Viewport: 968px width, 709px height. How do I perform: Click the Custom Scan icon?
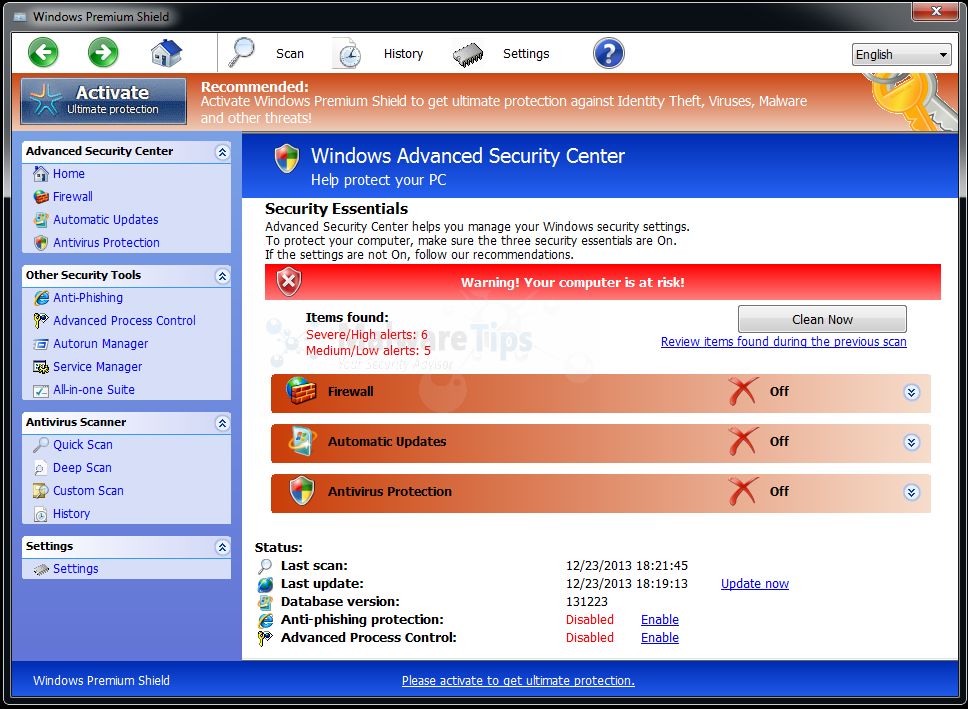point(41,491)
